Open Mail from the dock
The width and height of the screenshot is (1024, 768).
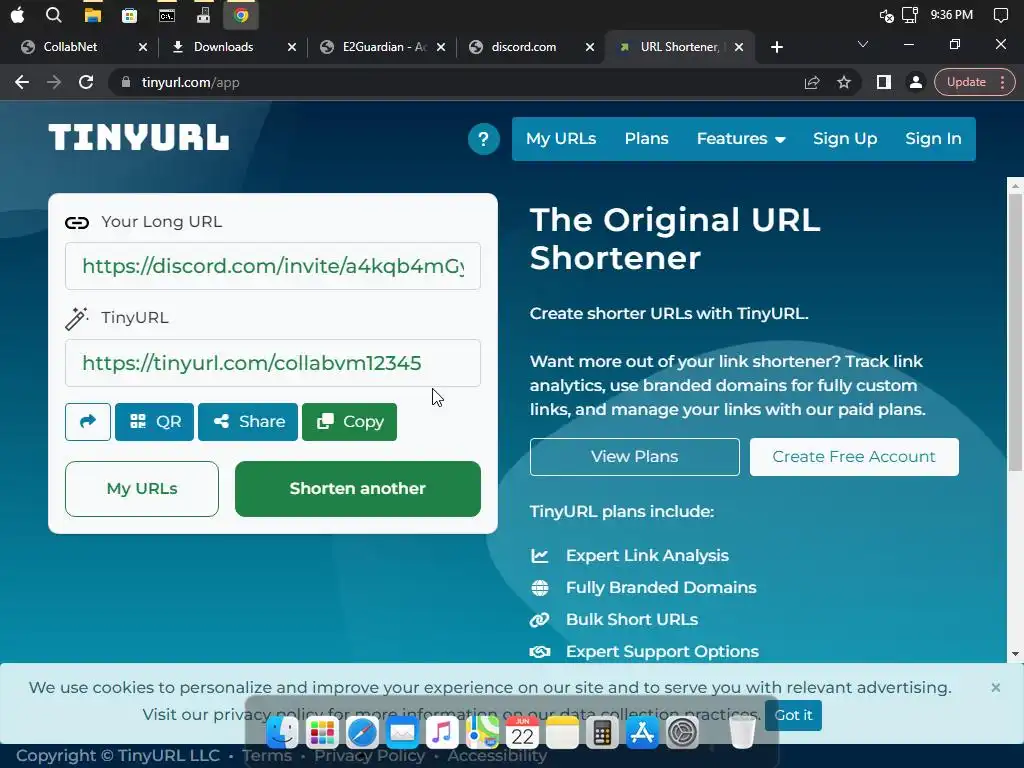(x=402, y=733)
